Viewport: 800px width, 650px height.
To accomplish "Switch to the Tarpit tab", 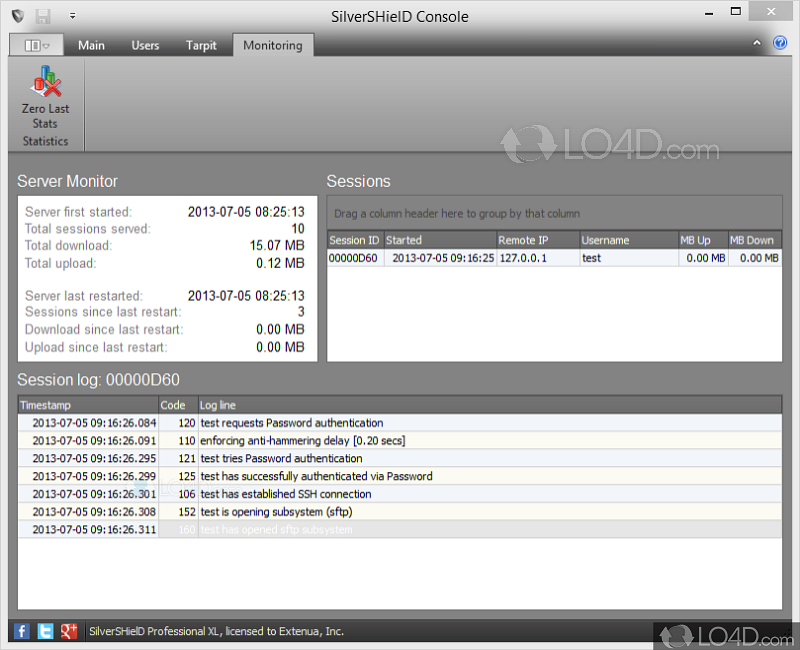I will 201,45.
